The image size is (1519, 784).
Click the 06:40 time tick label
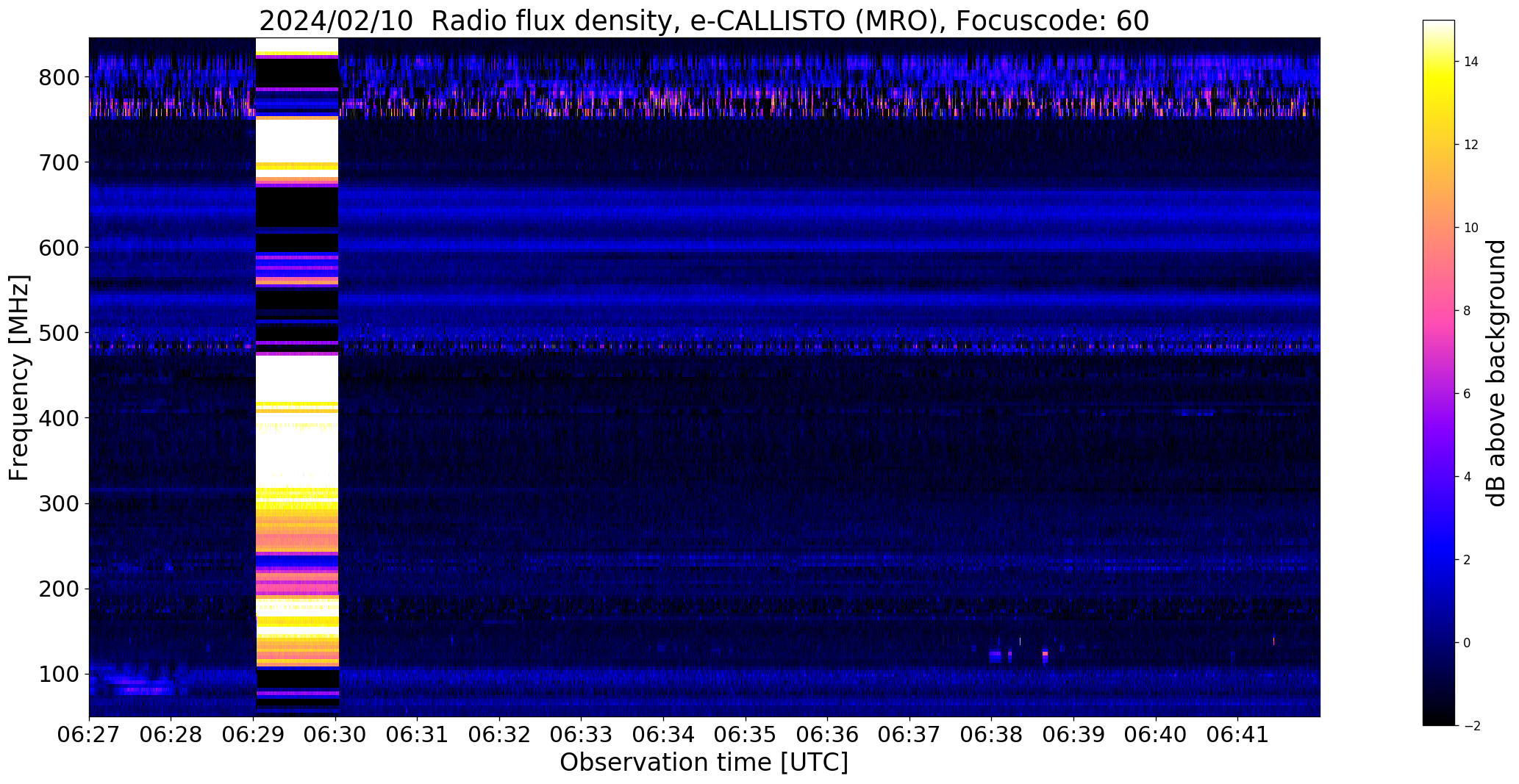pos(1157,735)
